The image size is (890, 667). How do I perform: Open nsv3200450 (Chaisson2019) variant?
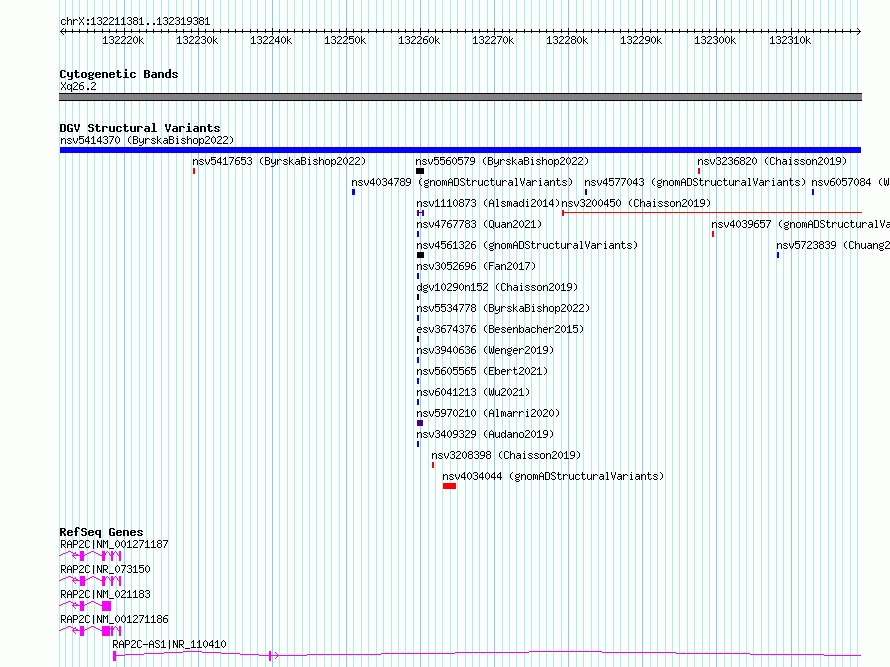pyautogui.click(x=636, y=203)
